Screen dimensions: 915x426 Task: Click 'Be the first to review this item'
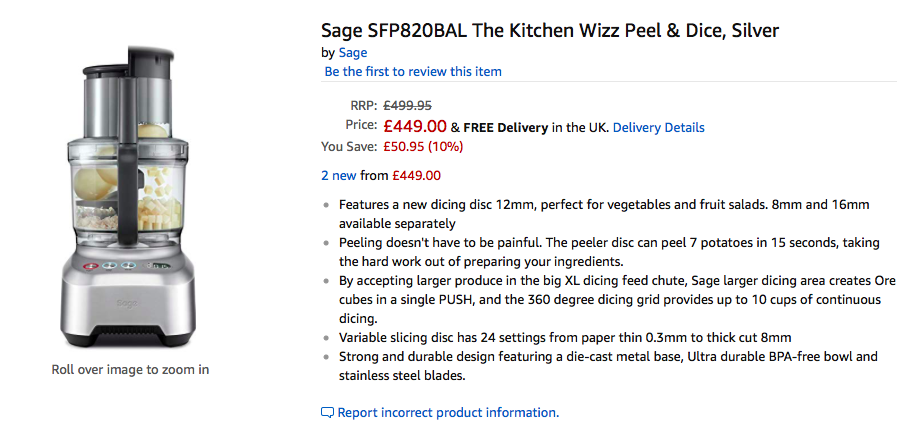pyautogui.click(x=413, y=71)
